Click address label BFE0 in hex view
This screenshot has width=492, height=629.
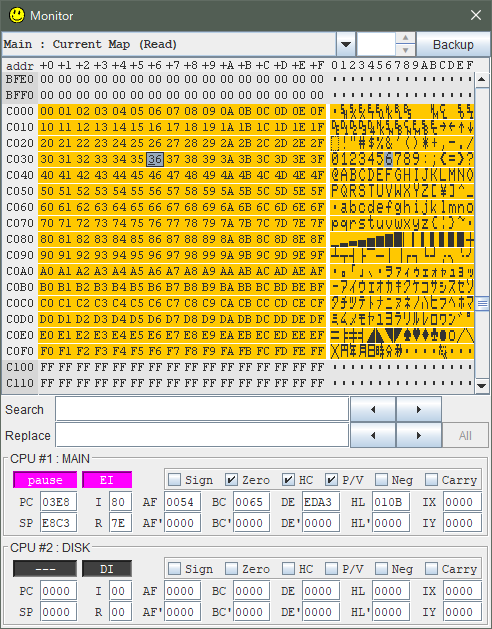(20, 79)
